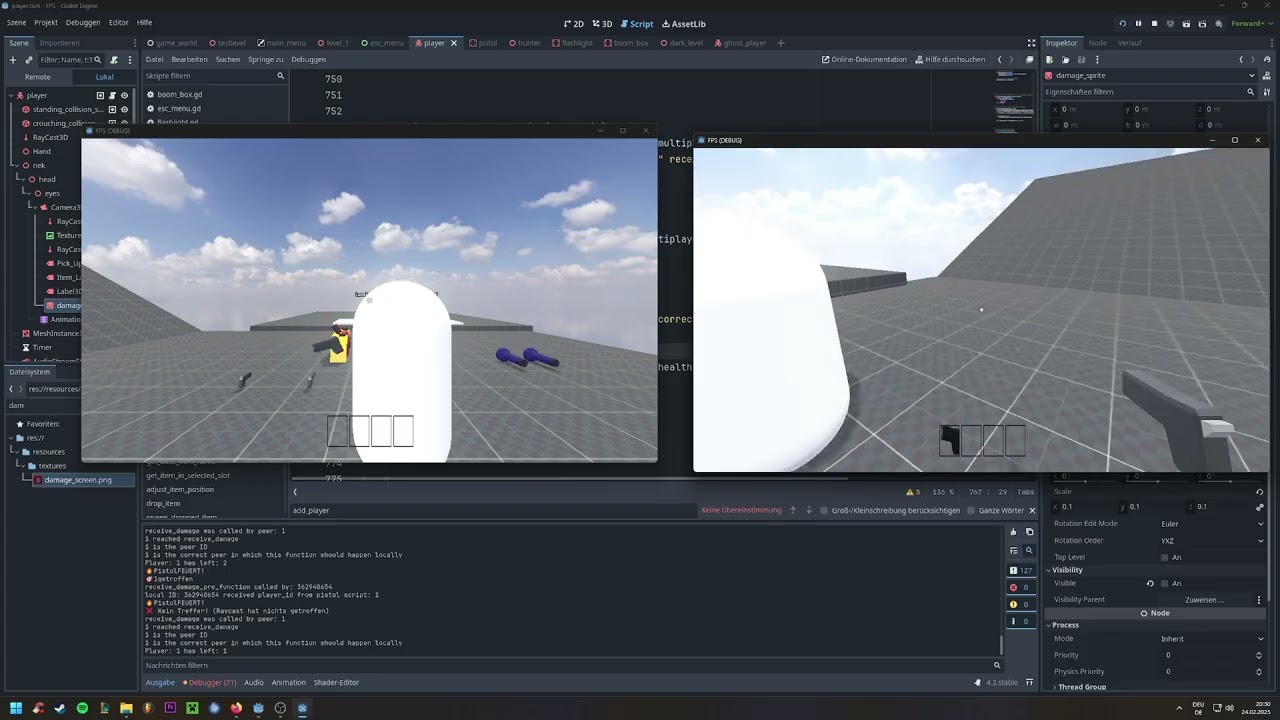Open the Windows Start menu
The image size is (1280, 720).
point(16,708)
